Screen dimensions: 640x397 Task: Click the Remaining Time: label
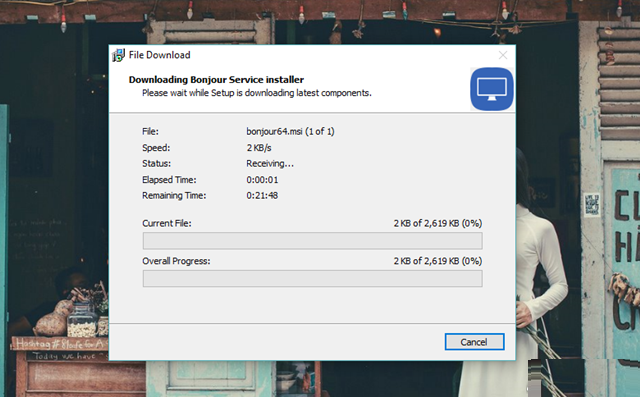point(174,195)
